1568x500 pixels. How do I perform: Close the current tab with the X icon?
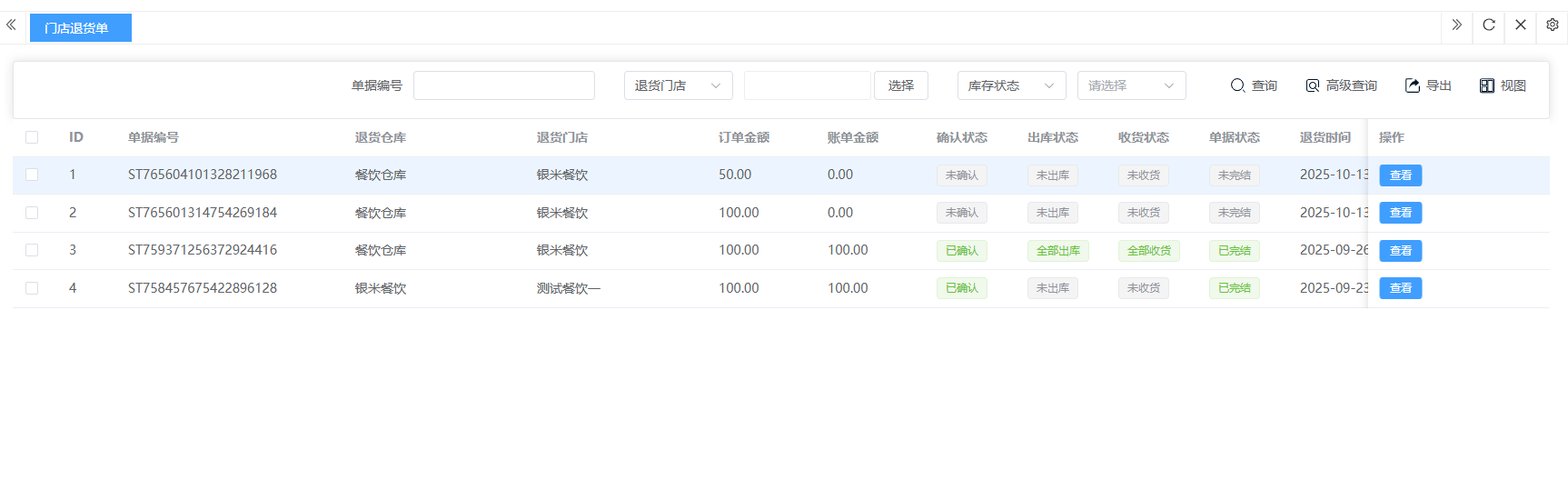[x=1520, y=25]
